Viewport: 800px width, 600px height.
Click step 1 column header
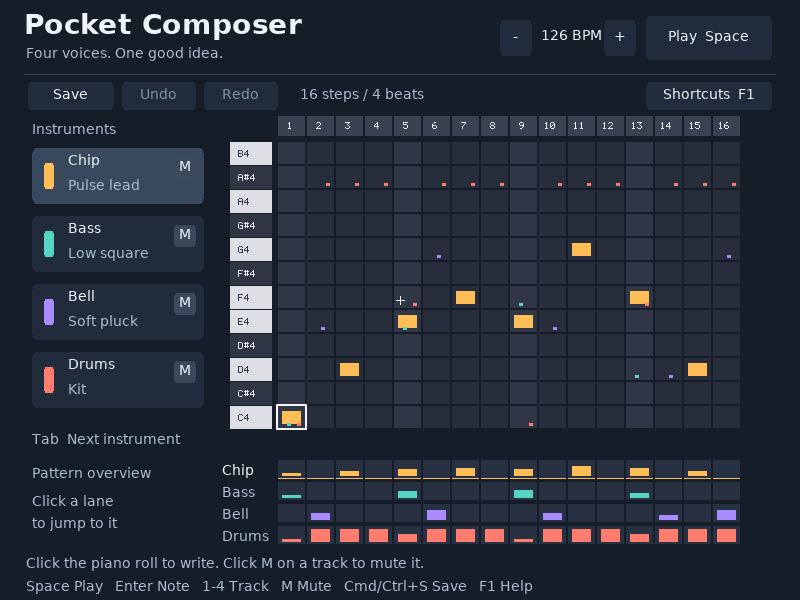[291, 126]
